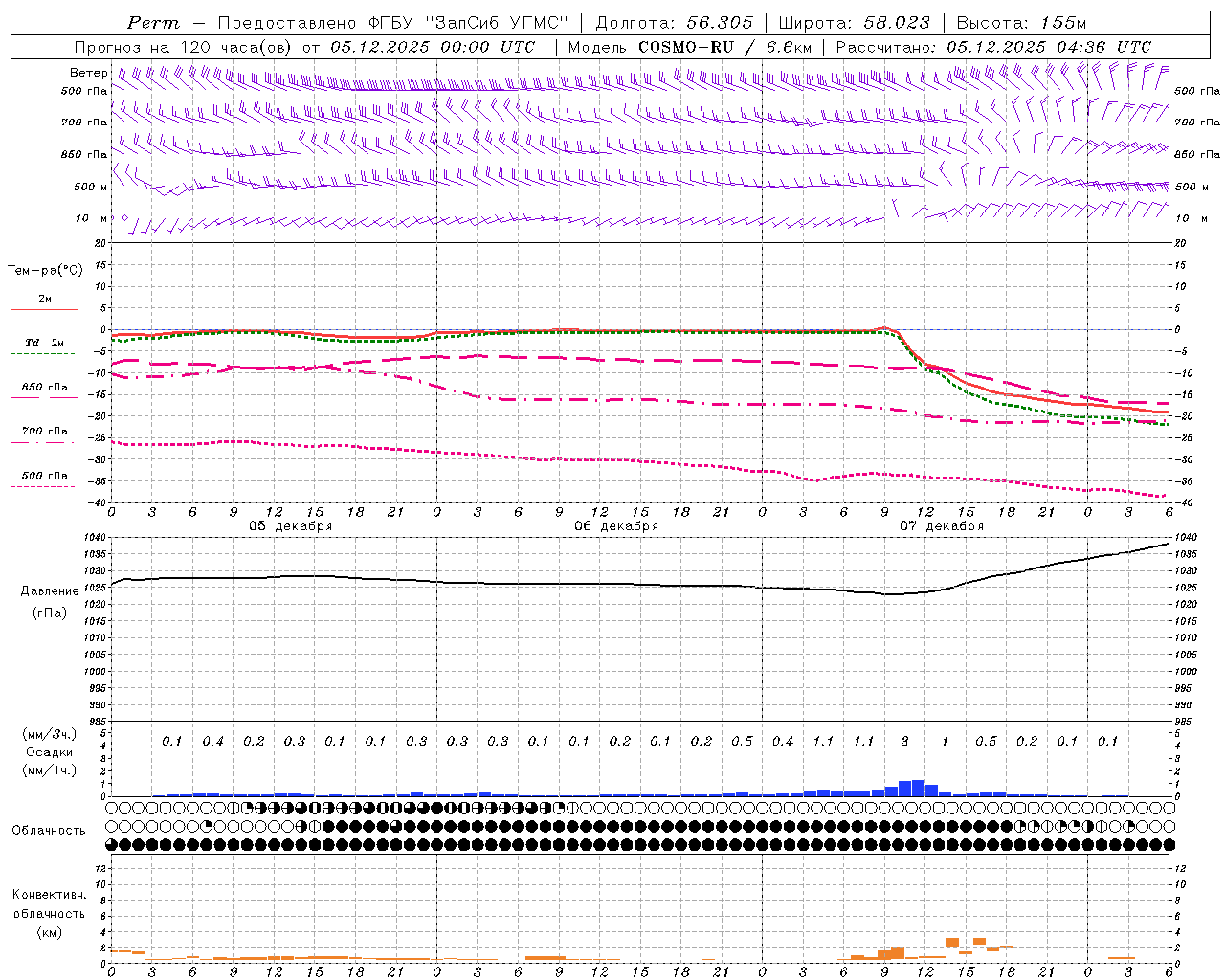The height and width of the screenshot is (980, 1225).
Task: Click solid line sample under "2м" legend
Action: point(44,309)
